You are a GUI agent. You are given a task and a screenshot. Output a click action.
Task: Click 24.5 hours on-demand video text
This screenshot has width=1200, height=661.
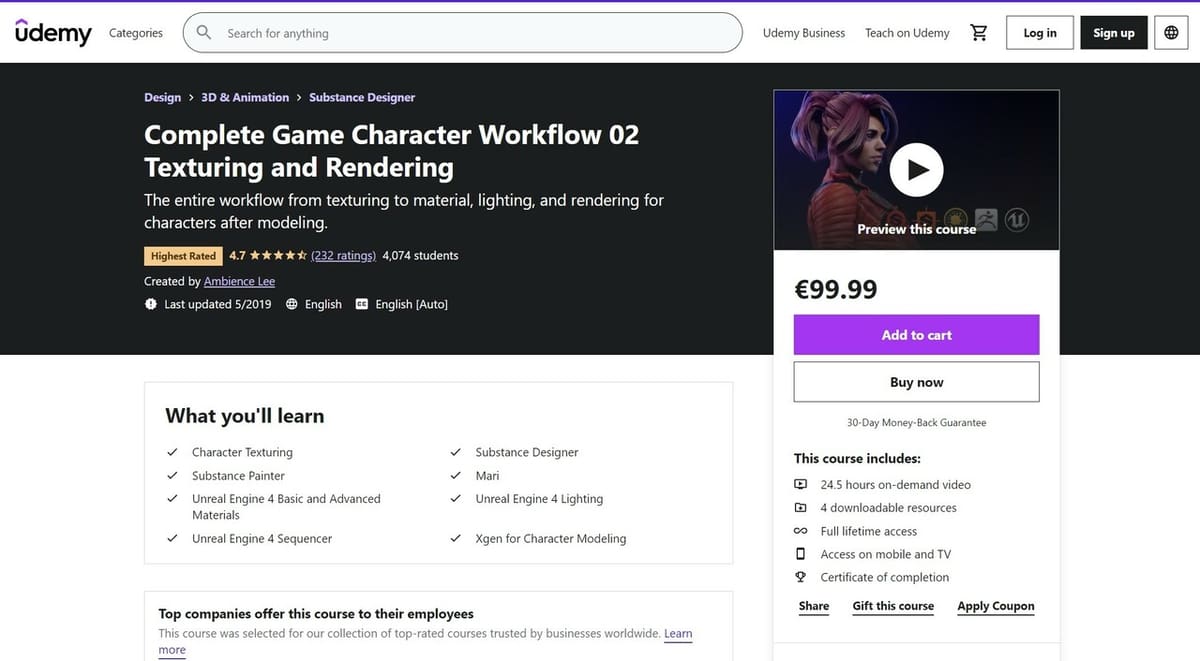click(896, 484)
